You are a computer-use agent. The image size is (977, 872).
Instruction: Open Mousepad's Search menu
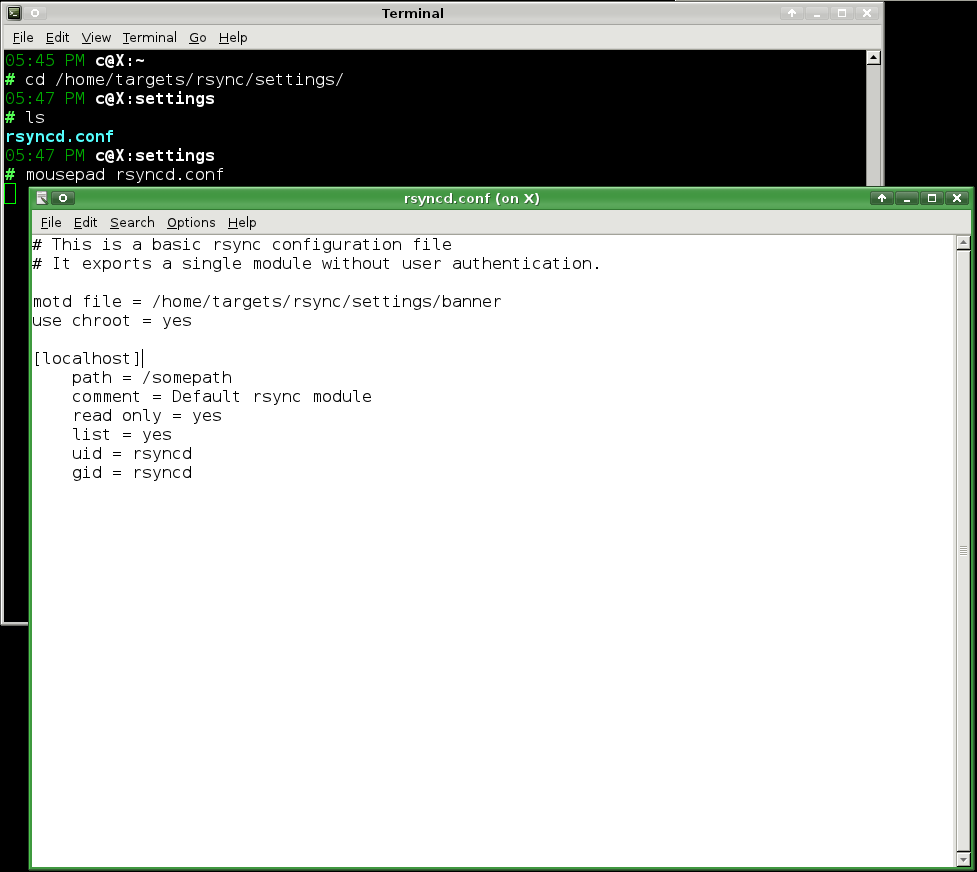tap(132, 223)
